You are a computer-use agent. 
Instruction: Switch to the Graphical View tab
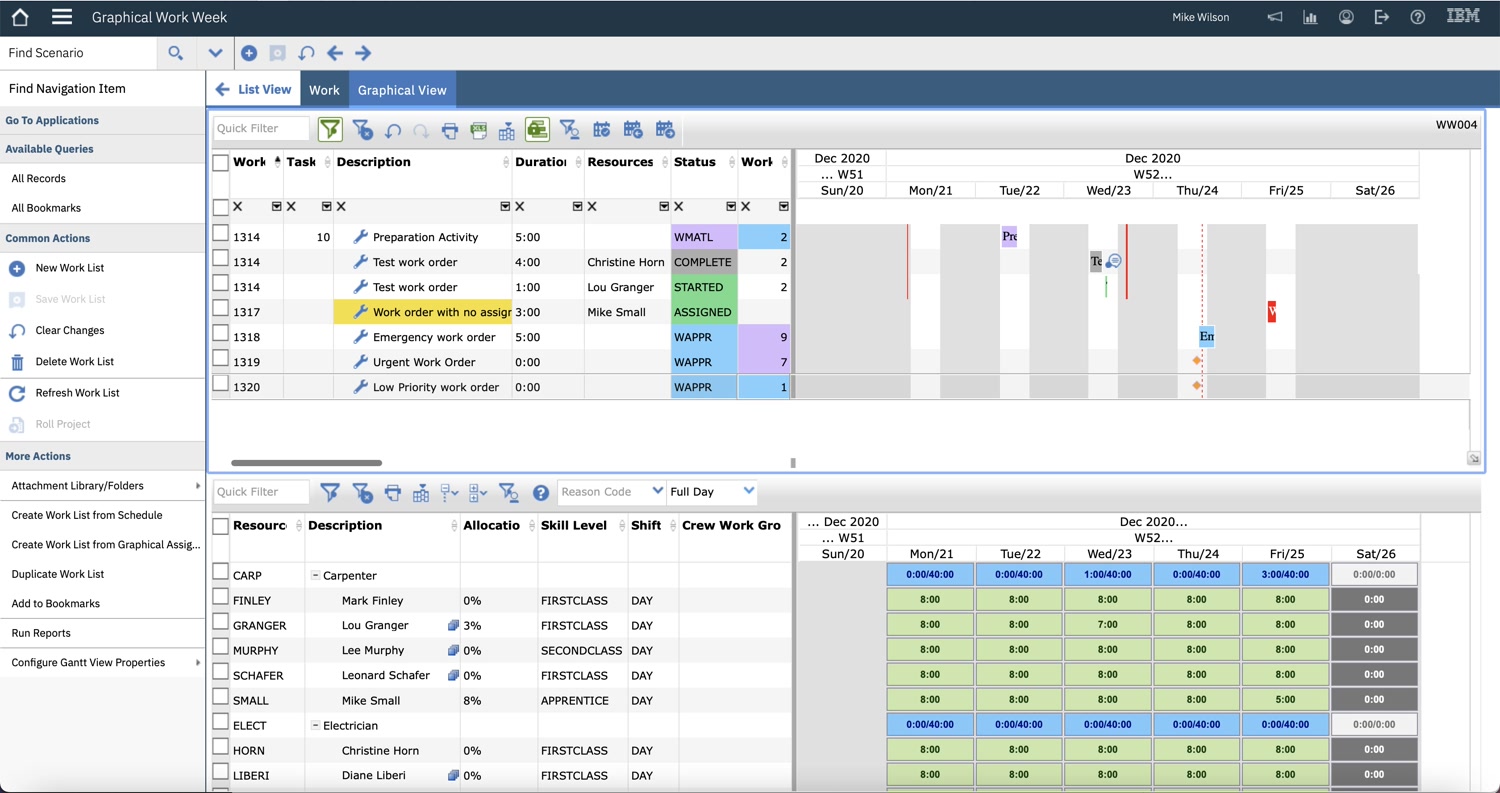pos(402,90)
